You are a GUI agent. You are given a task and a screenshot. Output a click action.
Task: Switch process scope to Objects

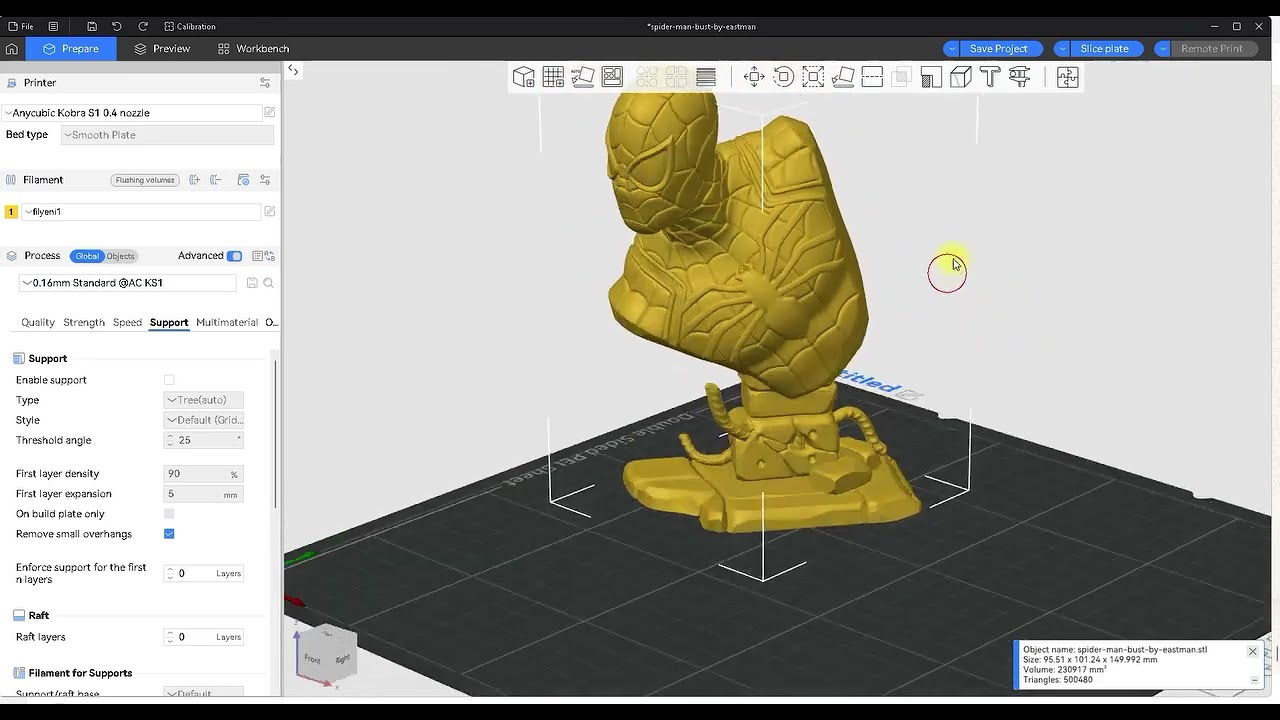120,256
